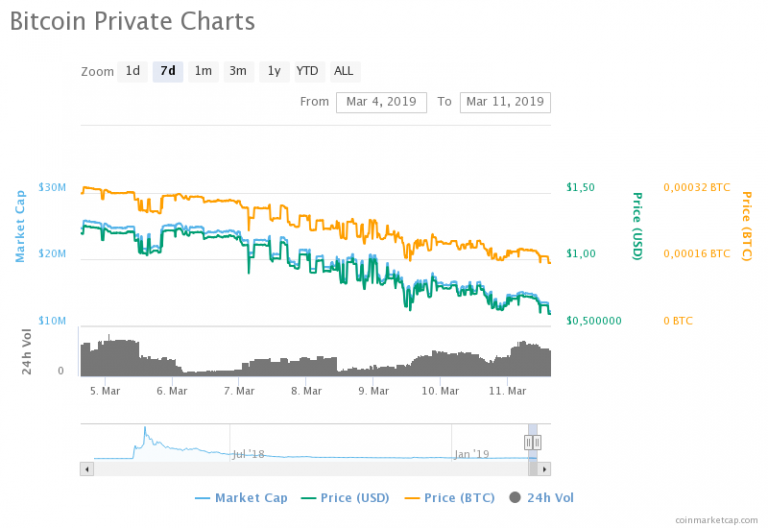Screen dimensions: 768x528
Task: Open the coinmarketcap.com credit link
Action: [718, 520]
